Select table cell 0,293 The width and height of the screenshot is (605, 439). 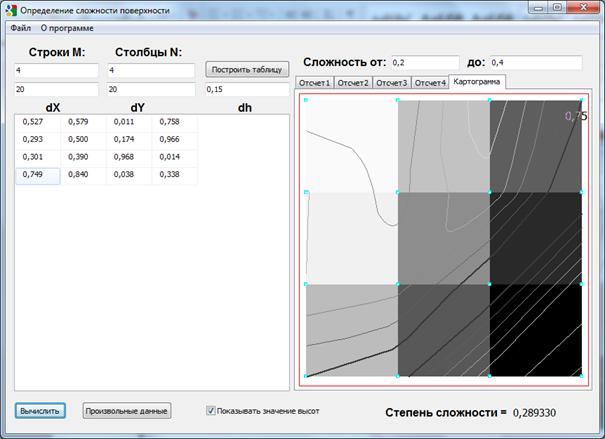click(37, 140)
